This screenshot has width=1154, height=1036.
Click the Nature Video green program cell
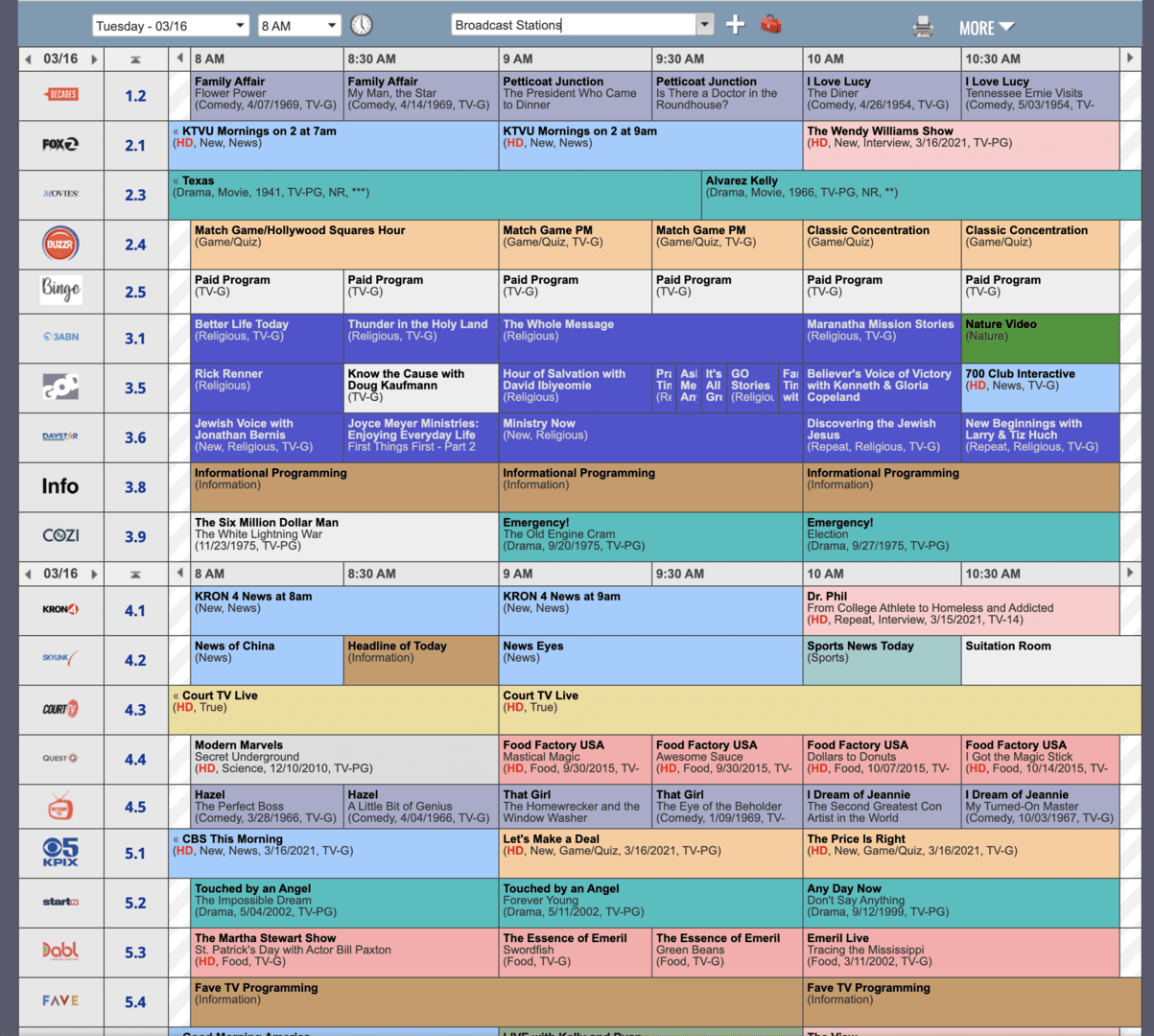1040,338
